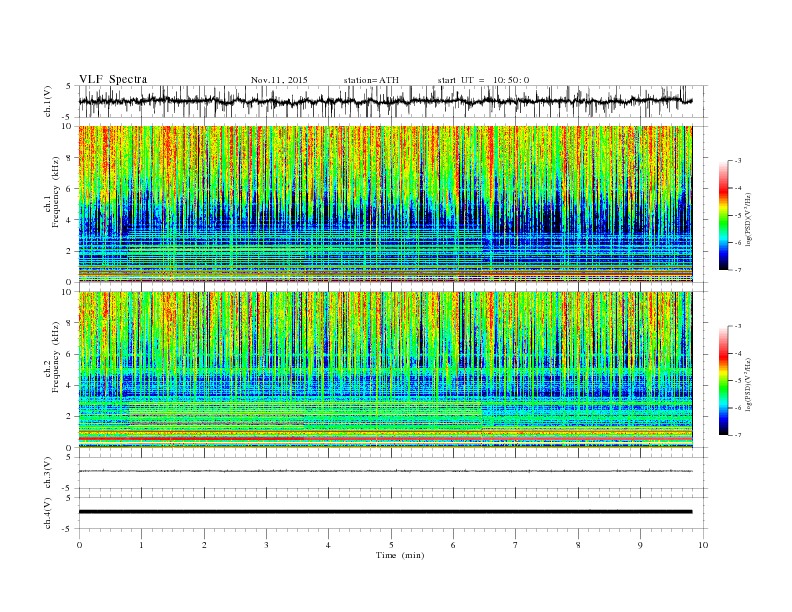Viewport: 792px width, 612px height.
Task: Click the "4" kHz tick on ch.2 frequency axis
Action: [x=70, y=385]
